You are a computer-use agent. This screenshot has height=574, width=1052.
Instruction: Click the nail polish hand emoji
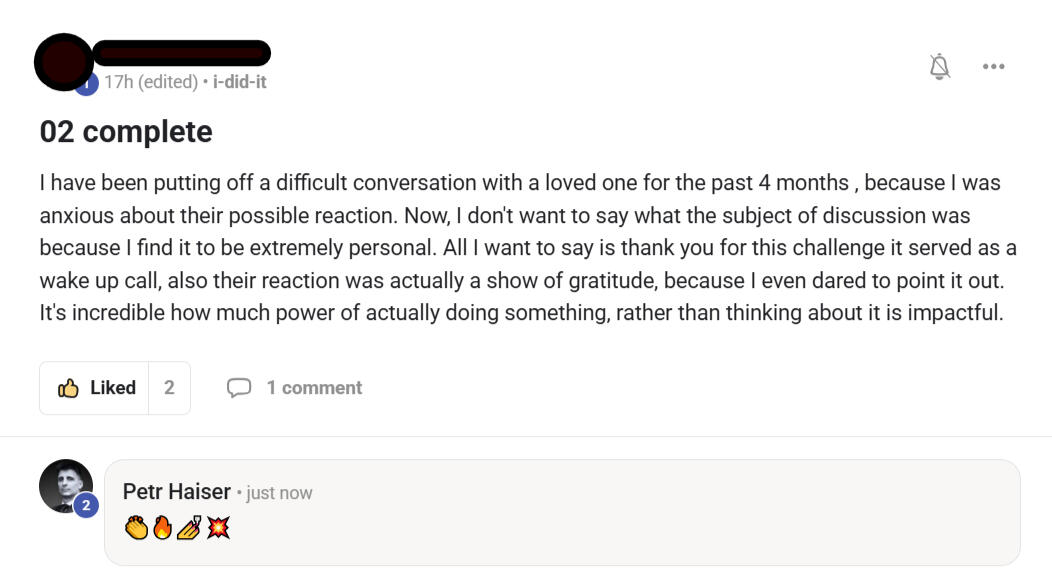click(x=189, y=527)
